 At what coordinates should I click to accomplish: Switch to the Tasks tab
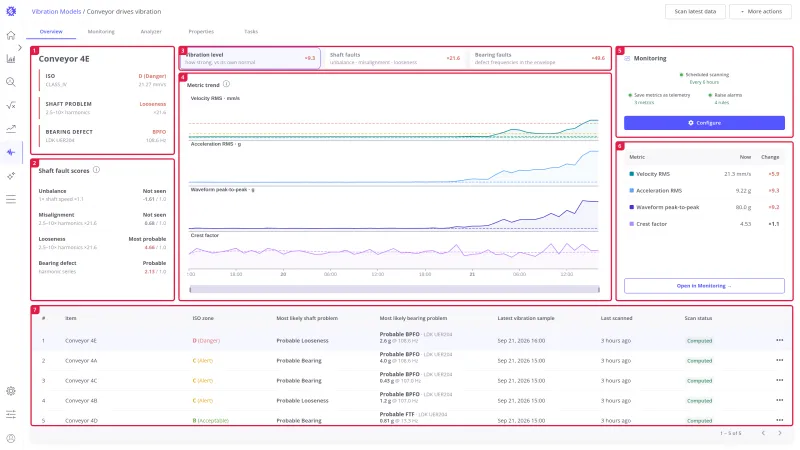(x=251, y=32)
